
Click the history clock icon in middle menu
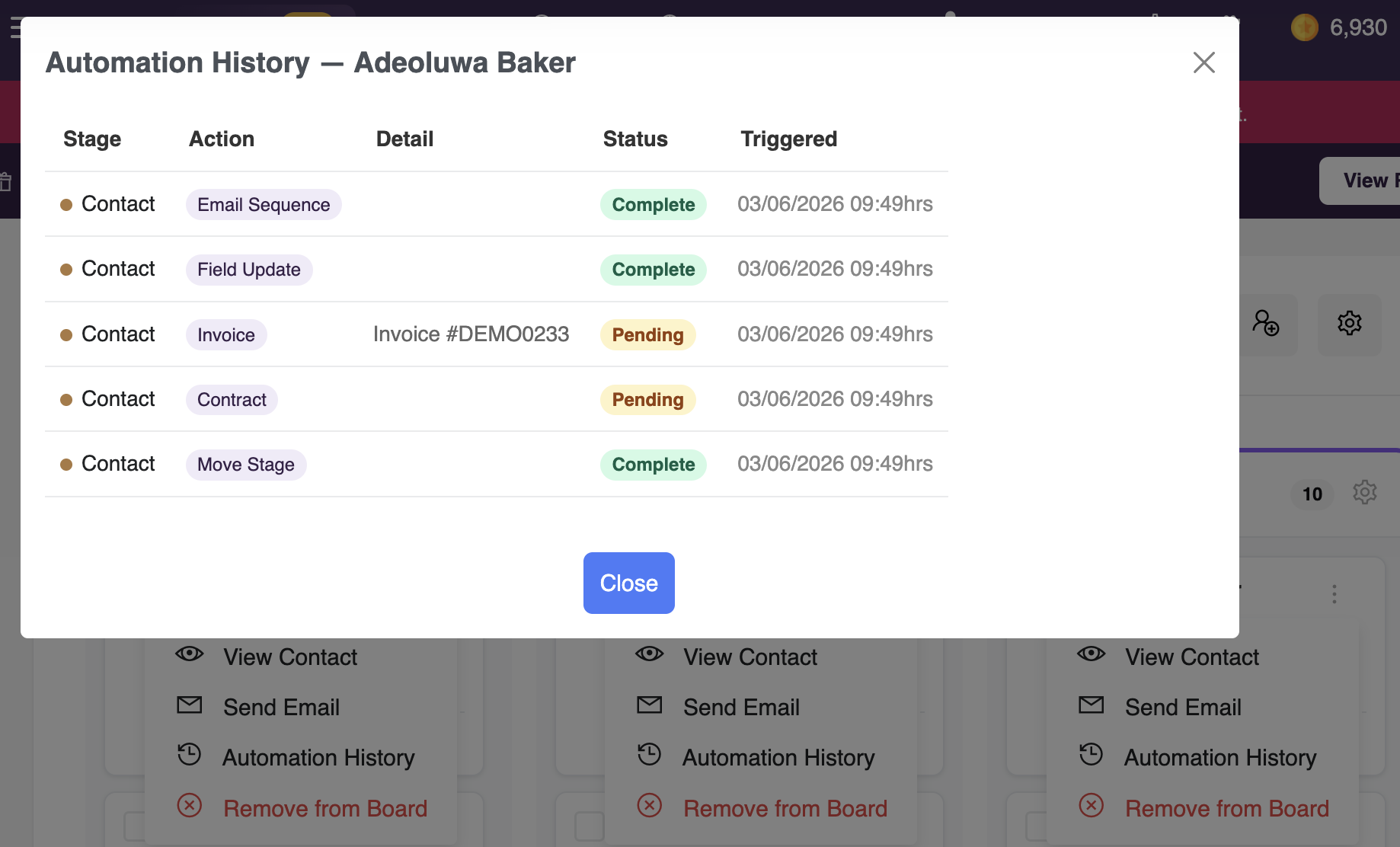click(649, 755)
